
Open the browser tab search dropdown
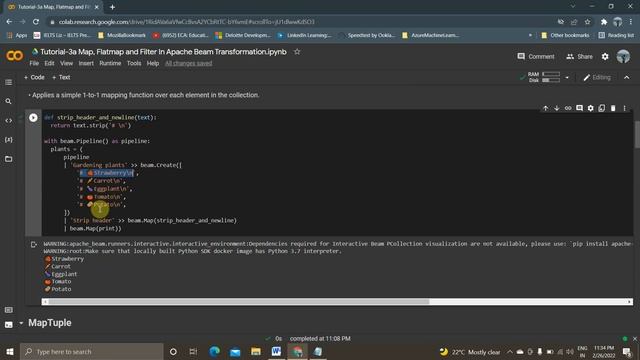(573, 7)
